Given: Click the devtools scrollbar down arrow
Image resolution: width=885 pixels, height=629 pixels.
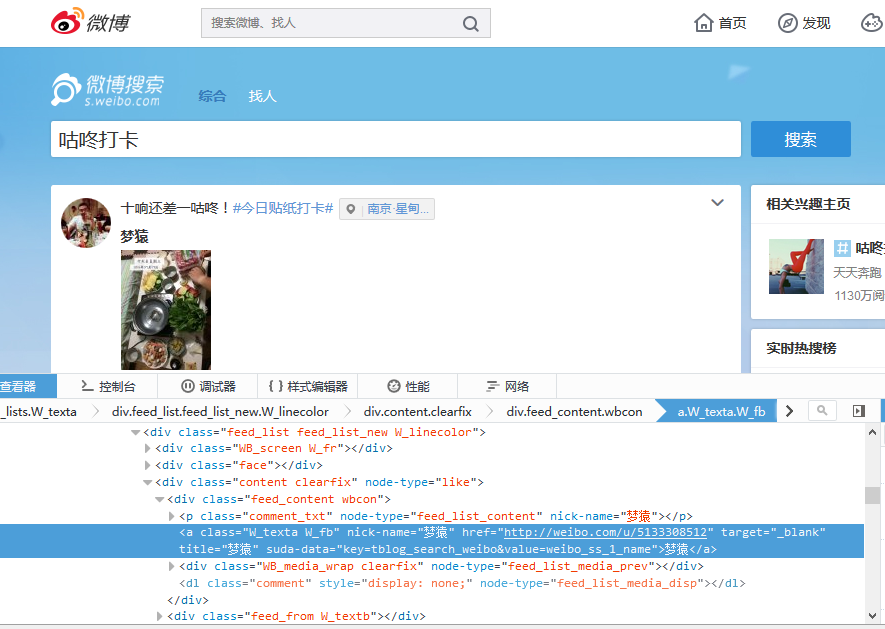Looking at the screenshot, I should (x=872, y=615).
